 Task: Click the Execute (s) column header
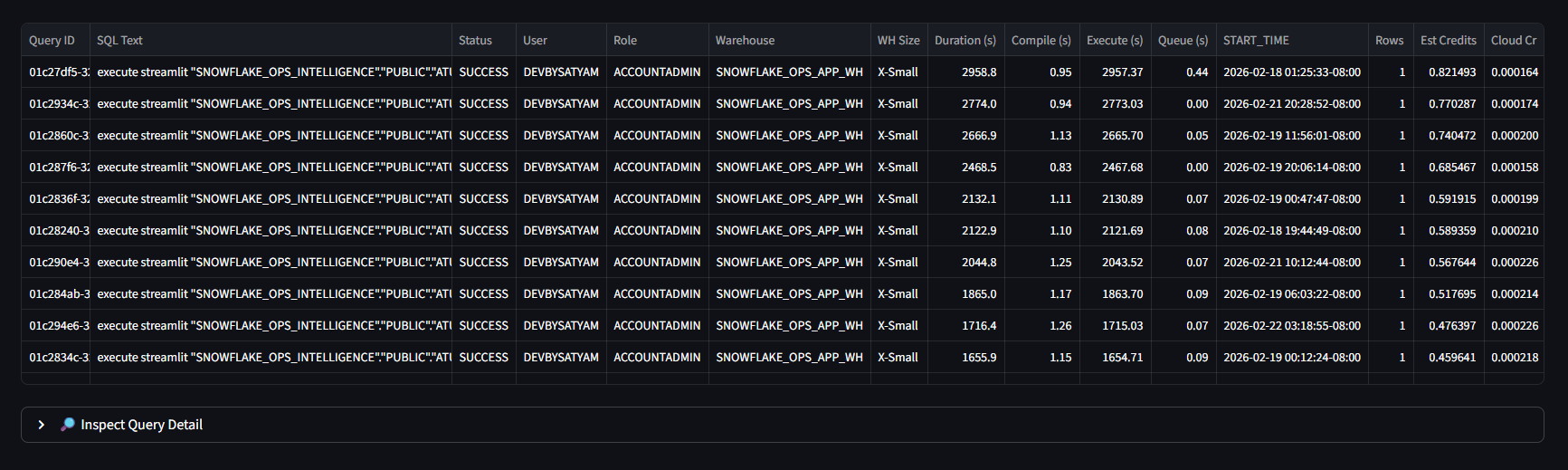click(1115, 41)
